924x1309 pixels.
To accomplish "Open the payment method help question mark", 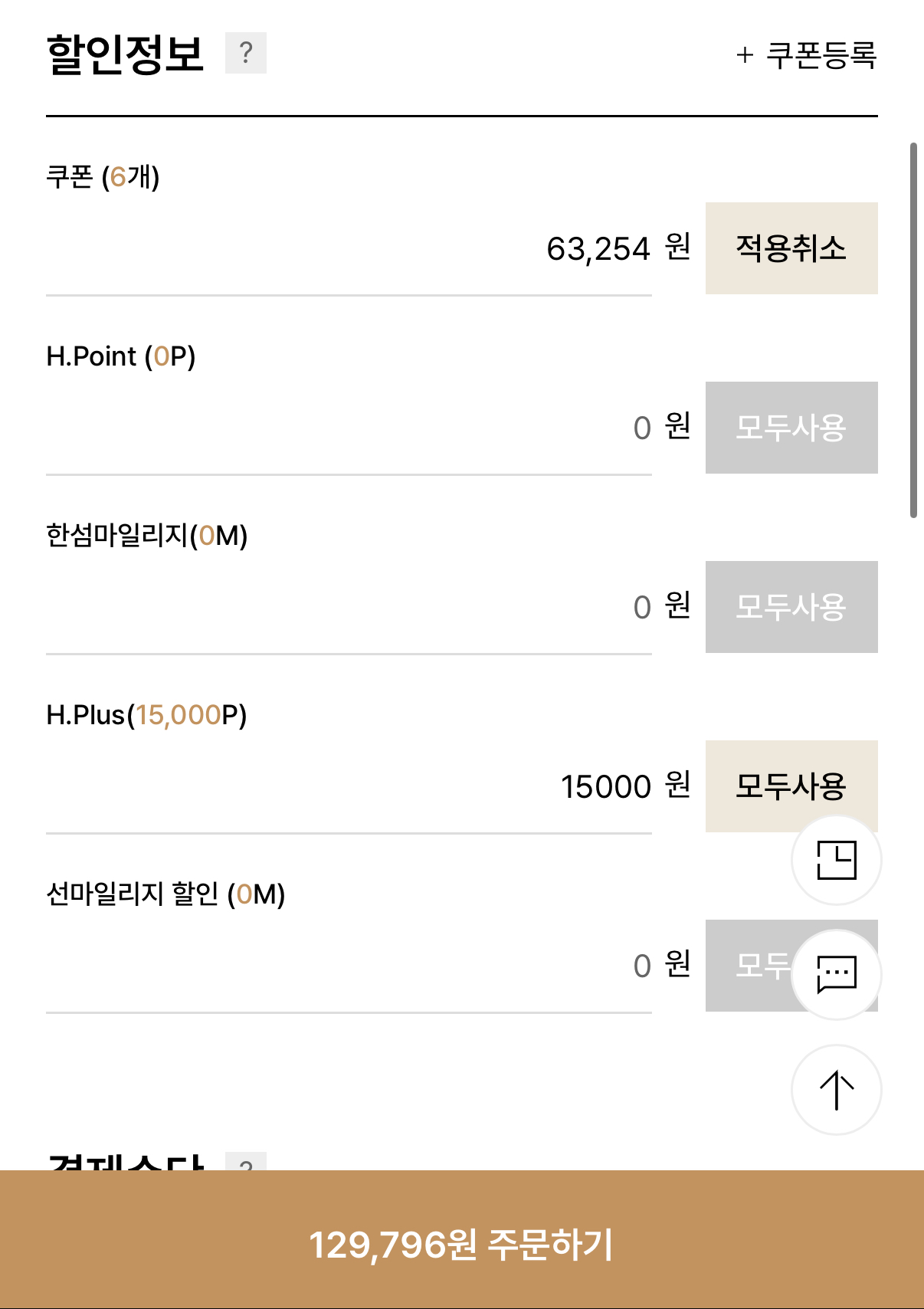I will tap(246, 1163).
